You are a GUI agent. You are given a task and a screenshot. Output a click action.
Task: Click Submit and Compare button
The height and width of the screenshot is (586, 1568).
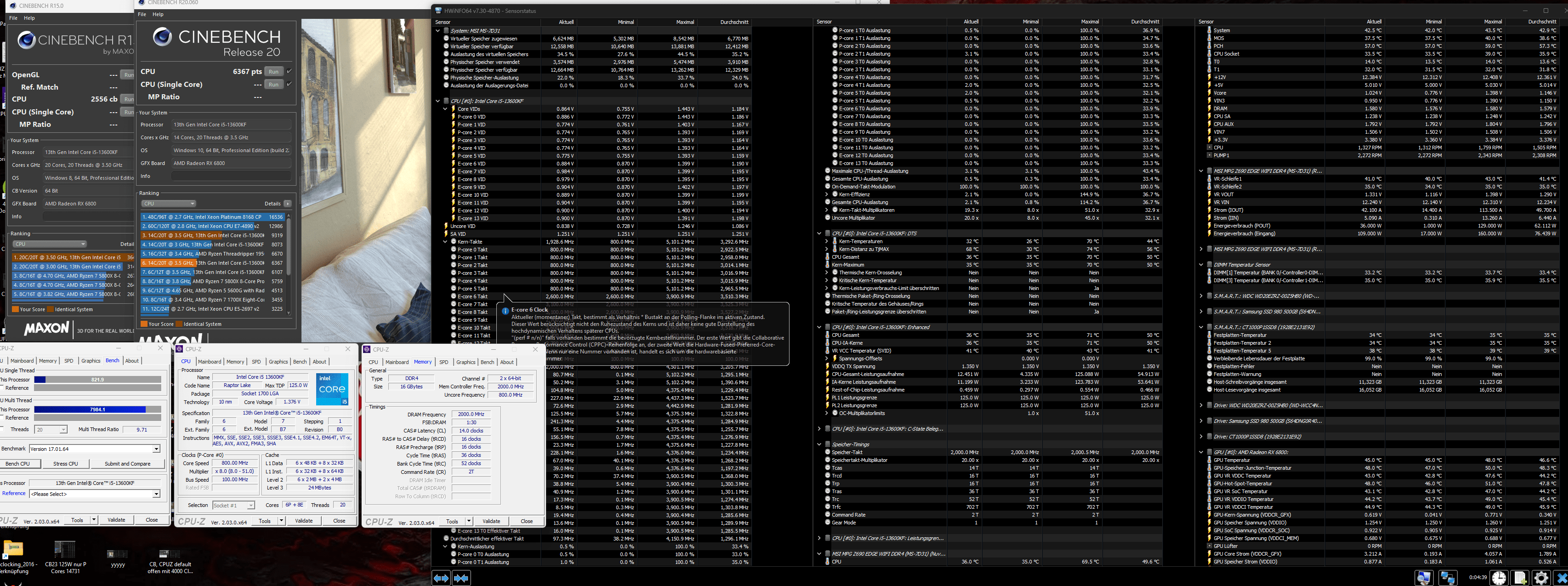pos(127,464)
